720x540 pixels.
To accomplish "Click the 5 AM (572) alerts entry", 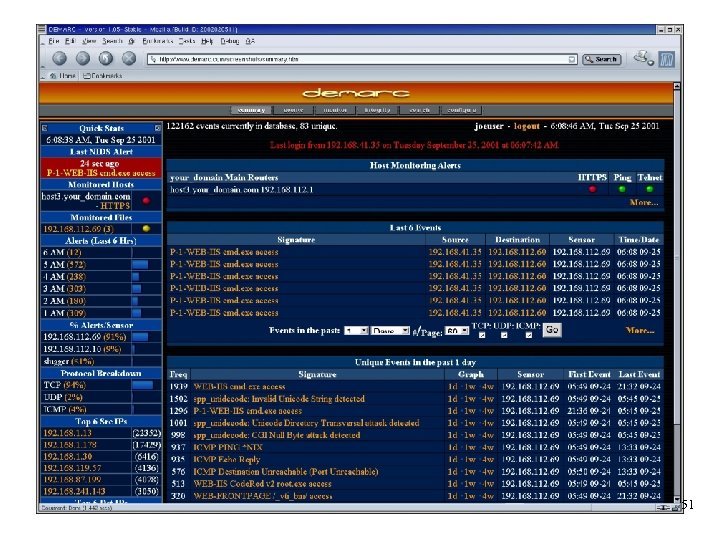I will pos(64,264).
